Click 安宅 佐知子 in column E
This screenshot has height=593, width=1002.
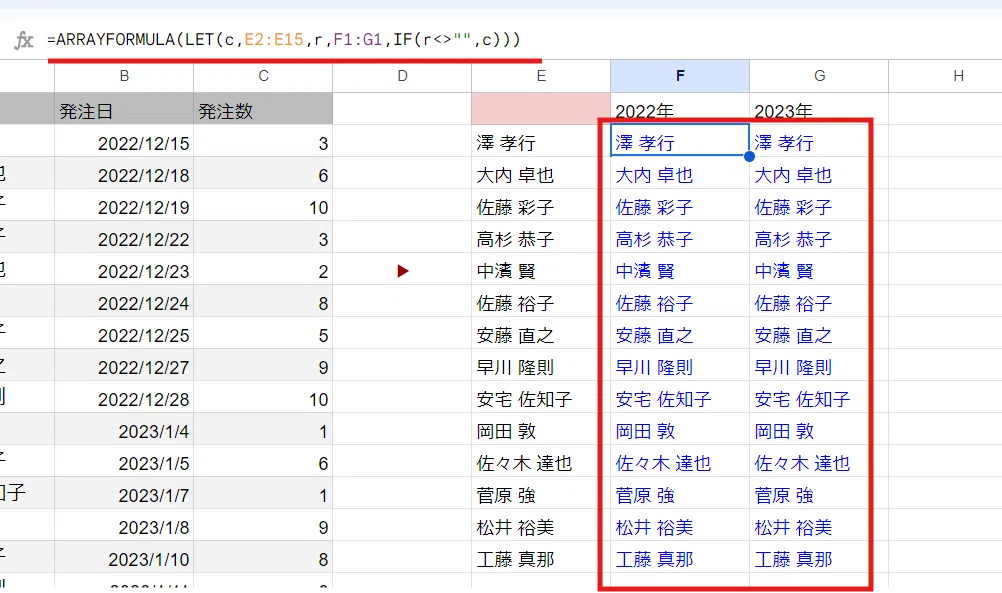pos(541,397)
